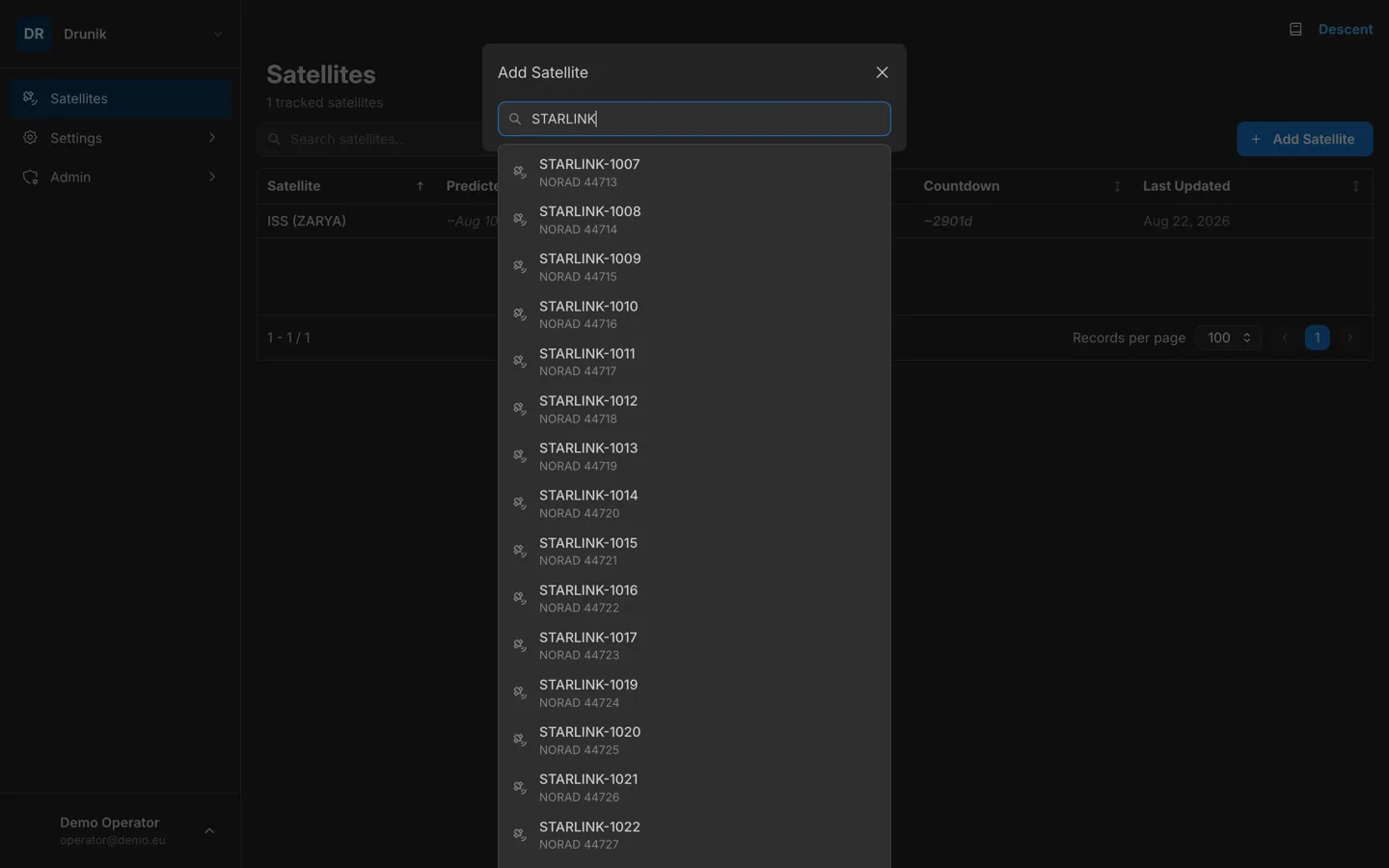The image size is (1389, 868).
Task: Expand the Admin submenu chevron
Action: [212, 177]
